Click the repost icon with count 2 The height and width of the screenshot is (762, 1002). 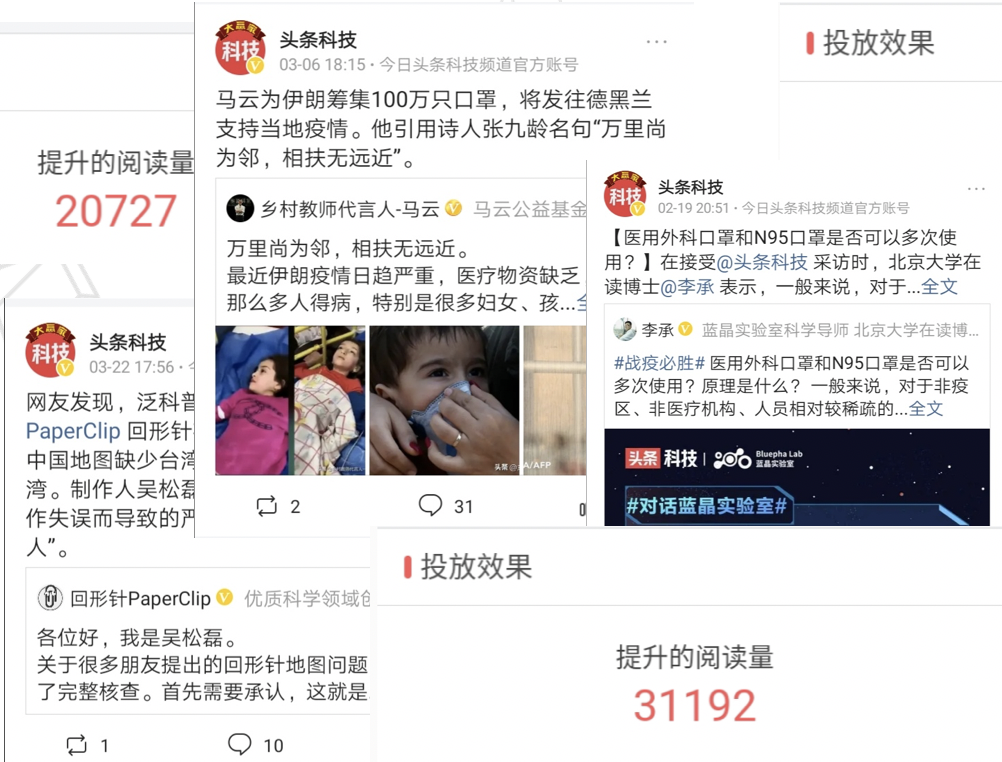tap(266, 506)
